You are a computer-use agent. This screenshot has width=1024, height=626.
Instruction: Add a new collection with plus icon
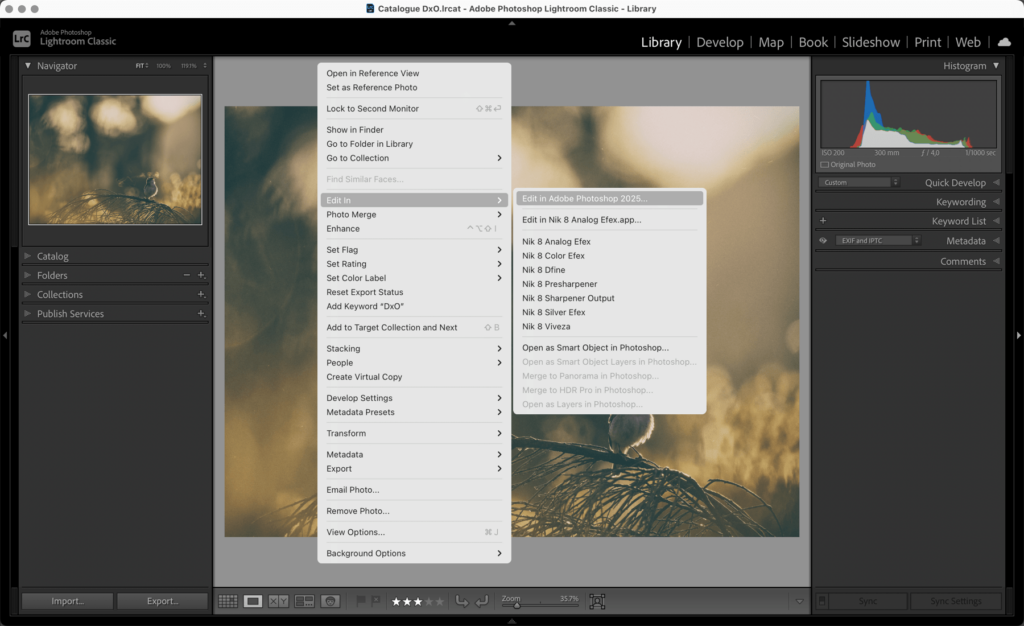201,294
